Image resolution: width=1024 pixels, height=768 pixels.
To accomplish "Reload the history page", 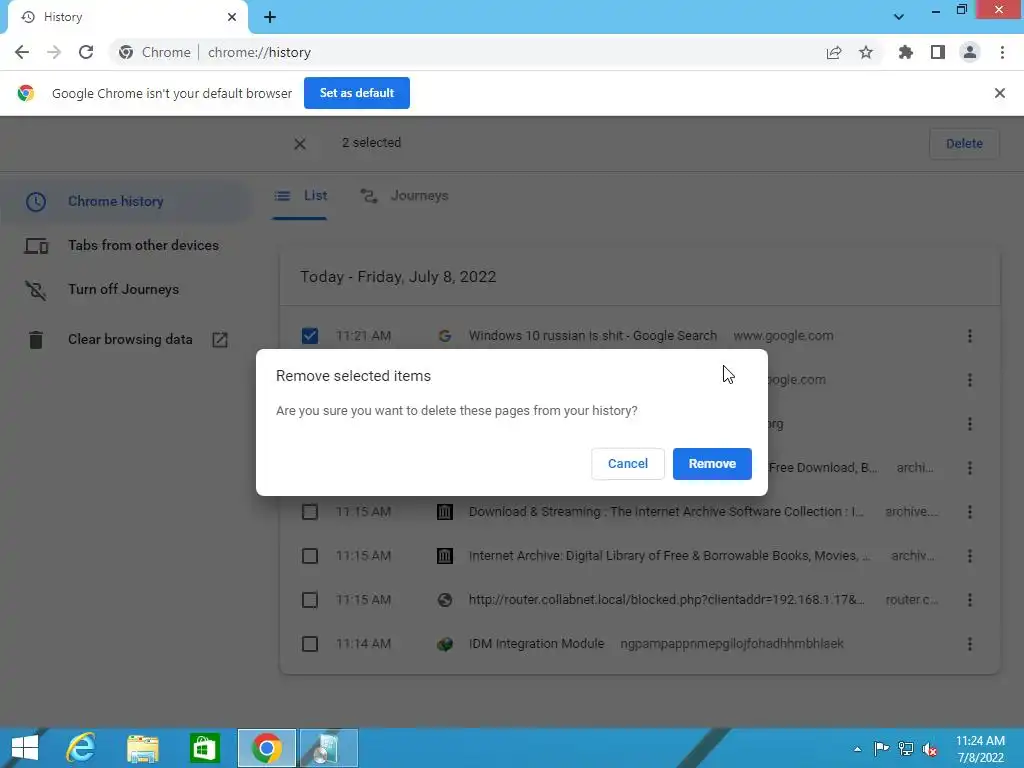I will [86, 52].
